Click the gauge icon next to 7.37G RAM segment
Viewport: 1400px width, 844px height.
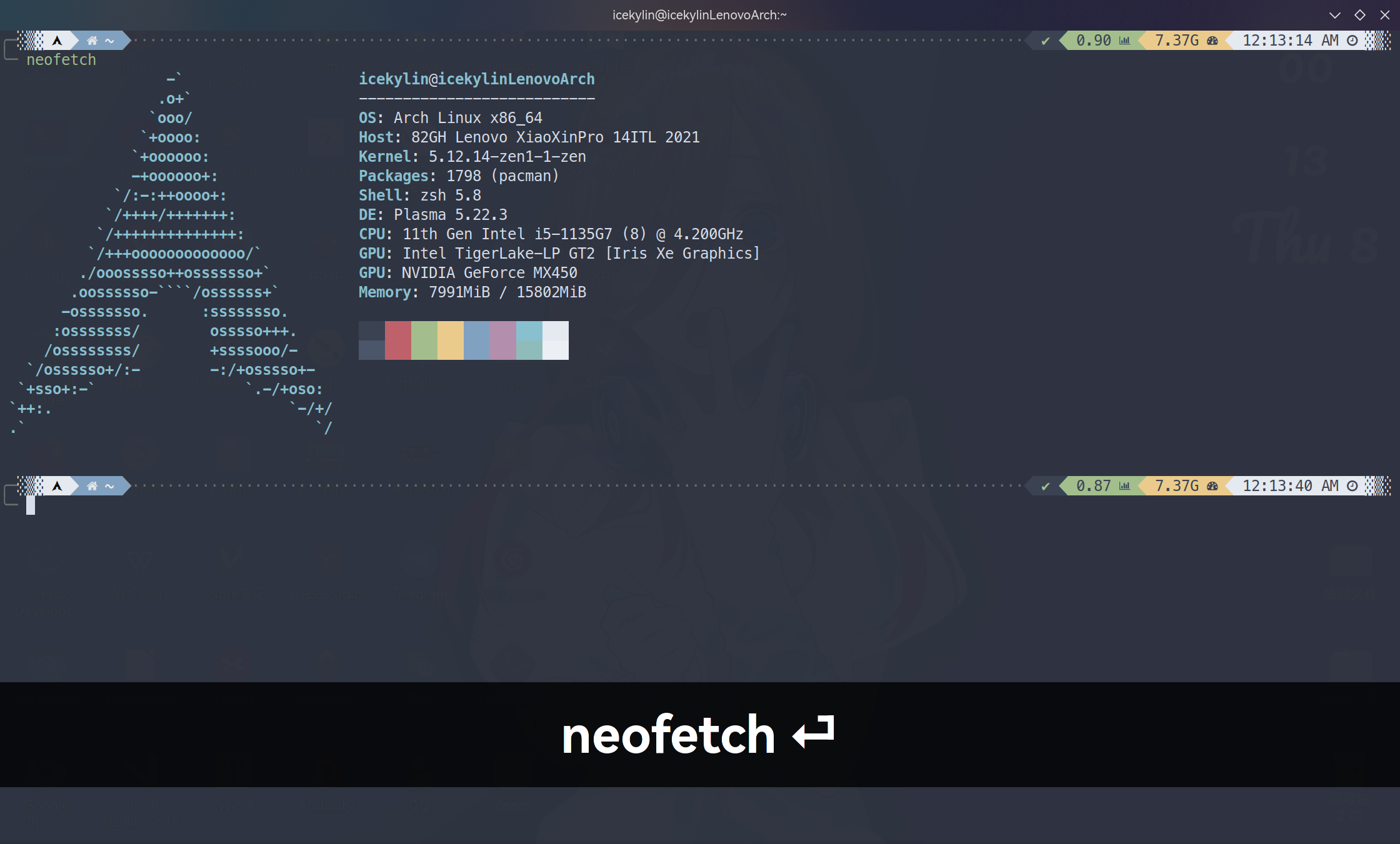coord(1212,40)
